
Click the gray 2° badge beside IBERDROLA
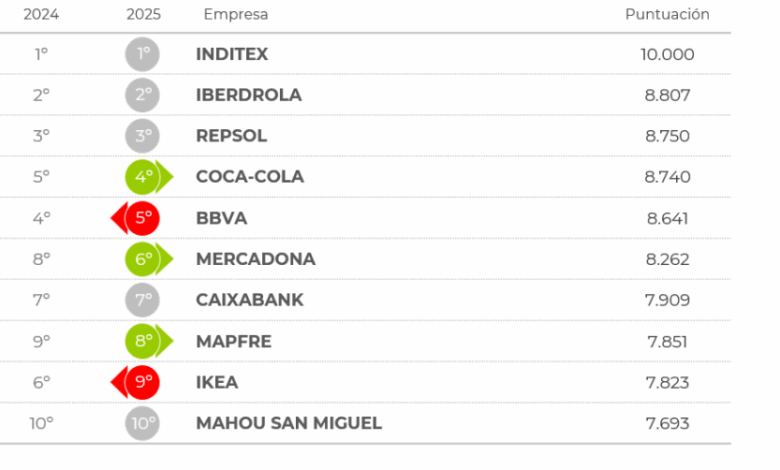click(x=143, y=95)
